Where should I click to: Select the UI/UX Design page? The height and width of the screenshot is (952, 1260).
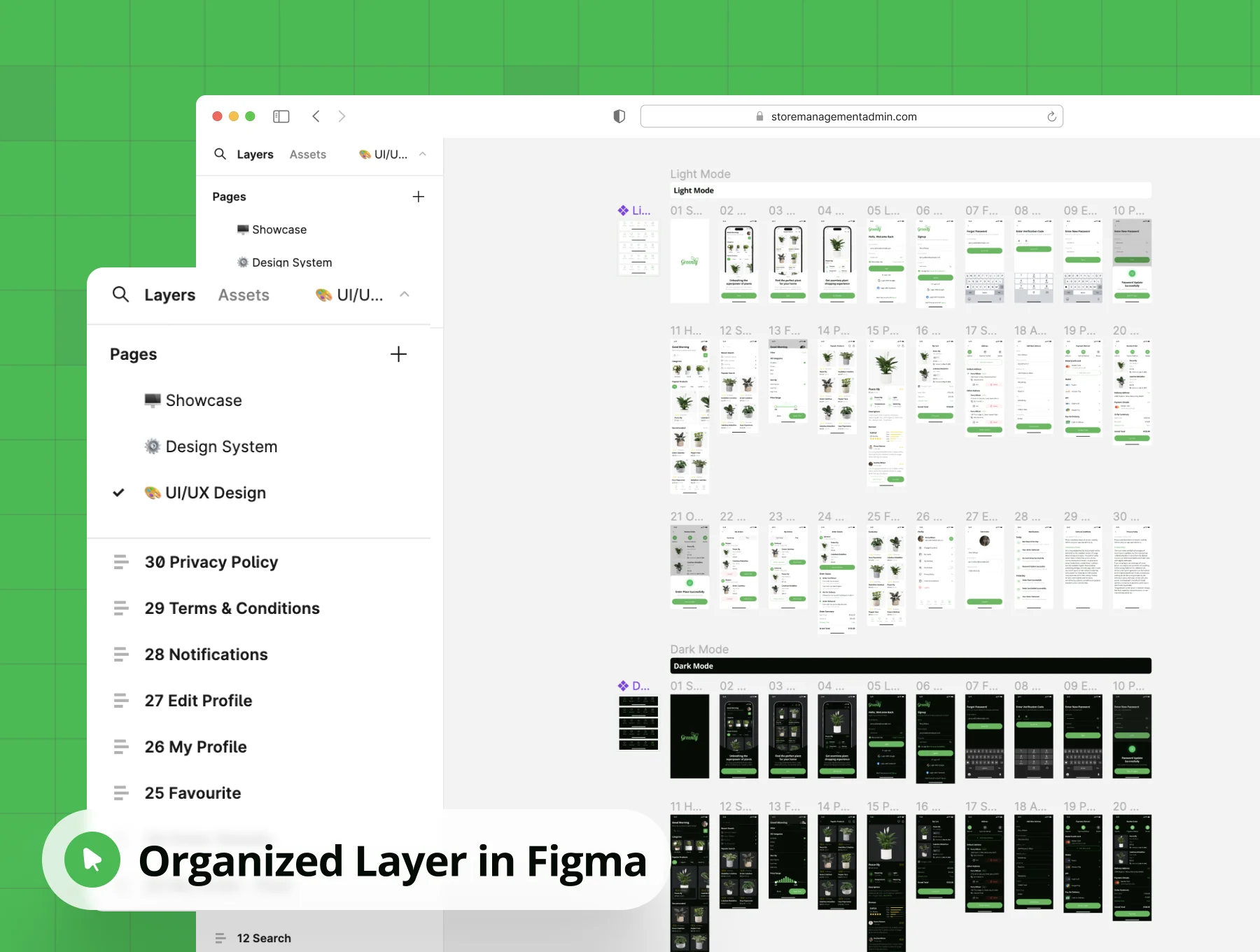tap(216, 493)
